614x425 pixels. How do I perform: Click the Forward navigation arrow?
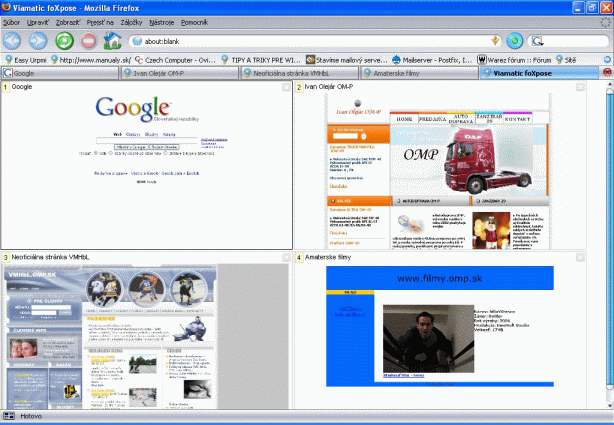pyautogui.click(x=38, y=41)
